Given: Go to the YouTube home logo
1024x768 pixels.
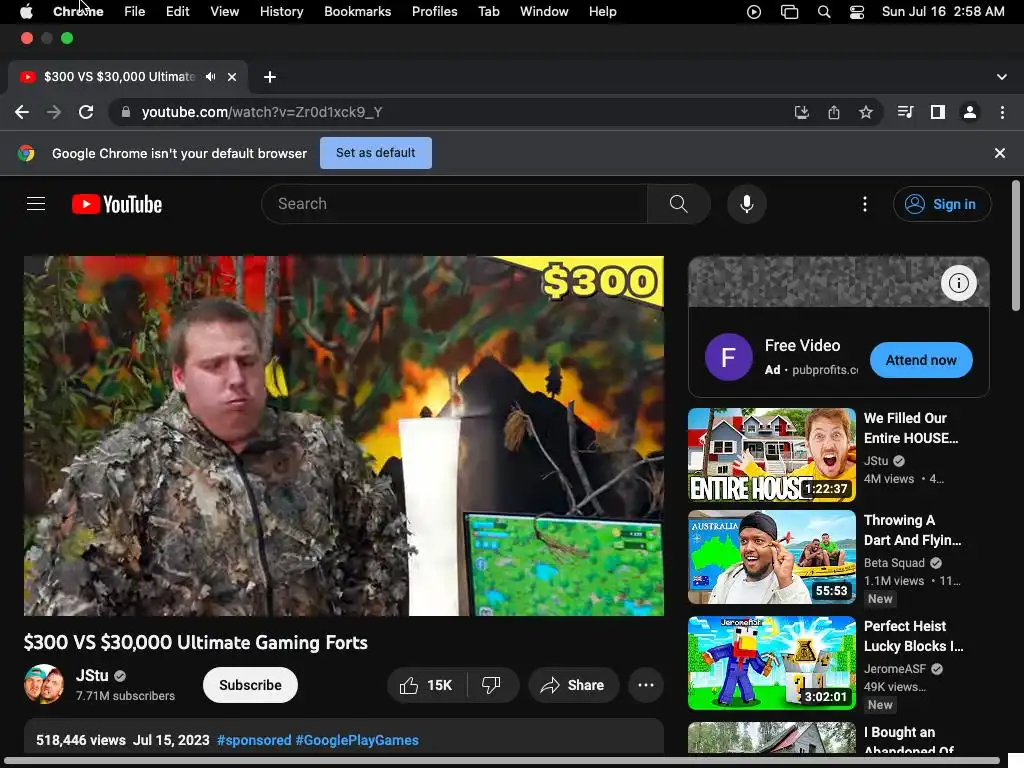Looking at the screenshot, I should [117, 204].
